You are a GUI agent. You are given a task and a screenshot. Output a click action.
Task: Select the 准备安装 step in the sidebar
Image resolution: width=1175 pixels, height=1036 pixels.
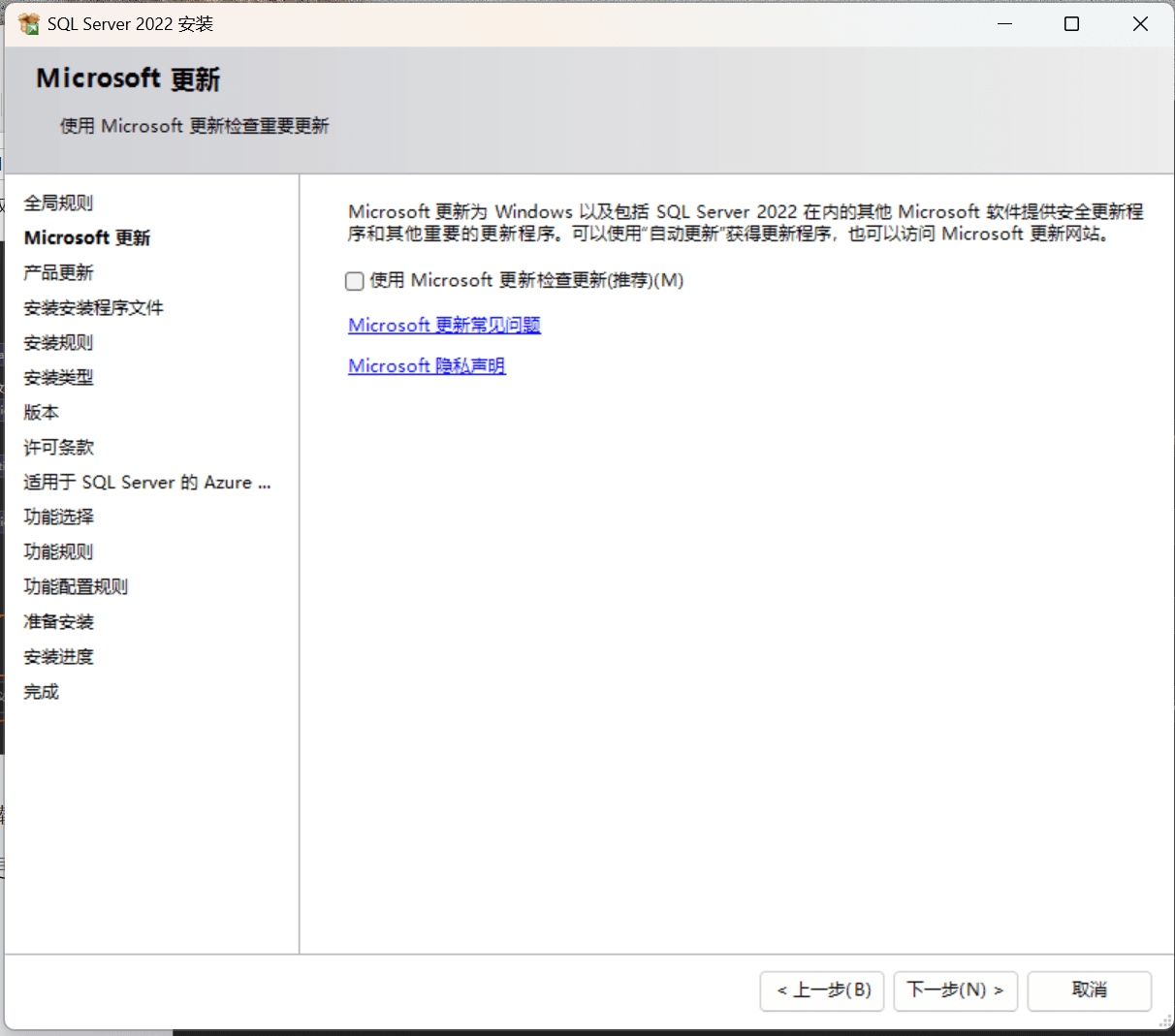pyautogui.click(x=58, y=621)
